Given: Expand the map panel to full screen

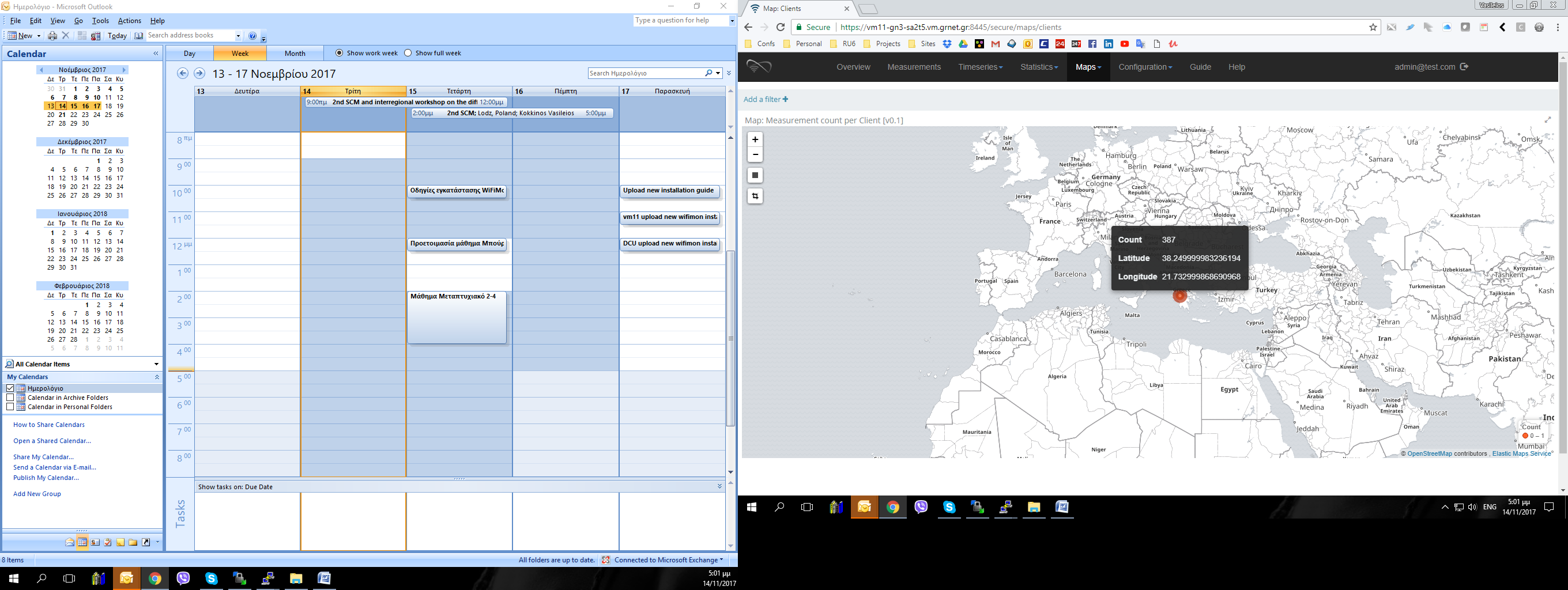Looking at the screenshot, I should [1548, 120].
